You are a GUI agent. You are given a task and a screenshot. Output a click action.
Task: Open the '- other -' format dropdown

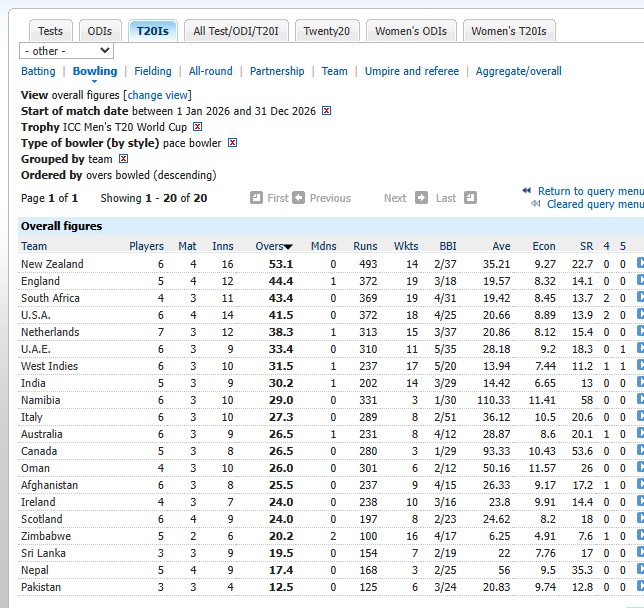click(x=66, y=51)
